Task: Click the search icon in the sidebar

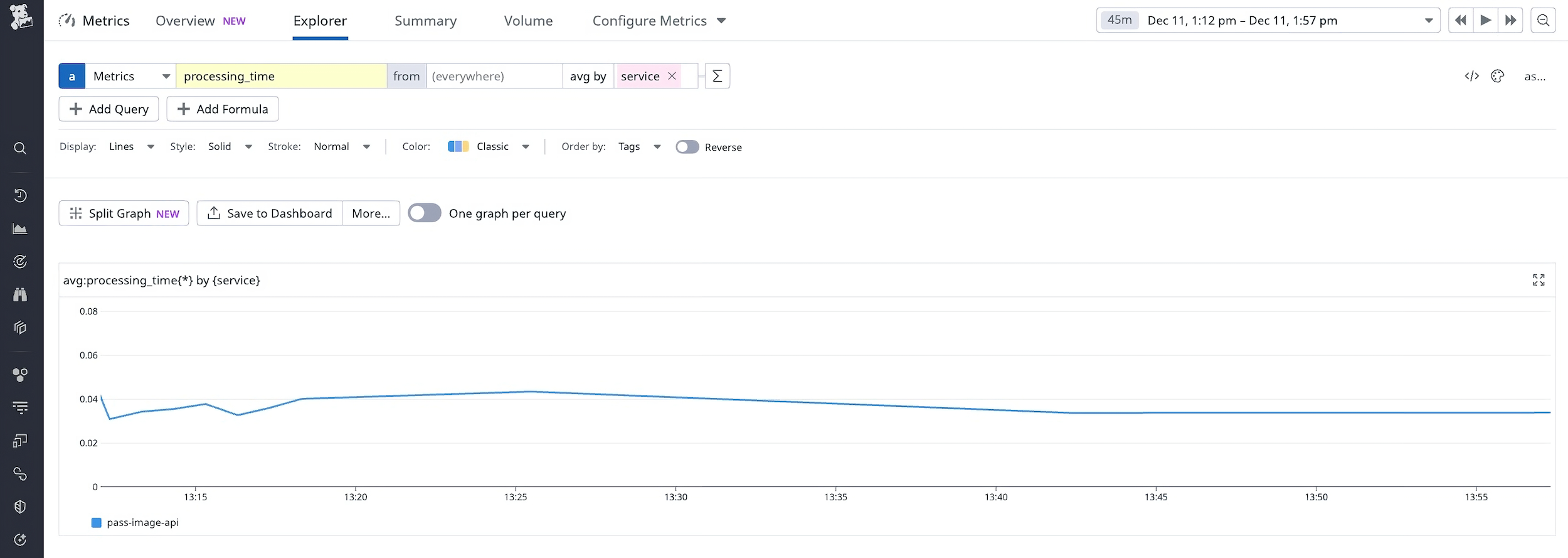Action: point(21,148)
